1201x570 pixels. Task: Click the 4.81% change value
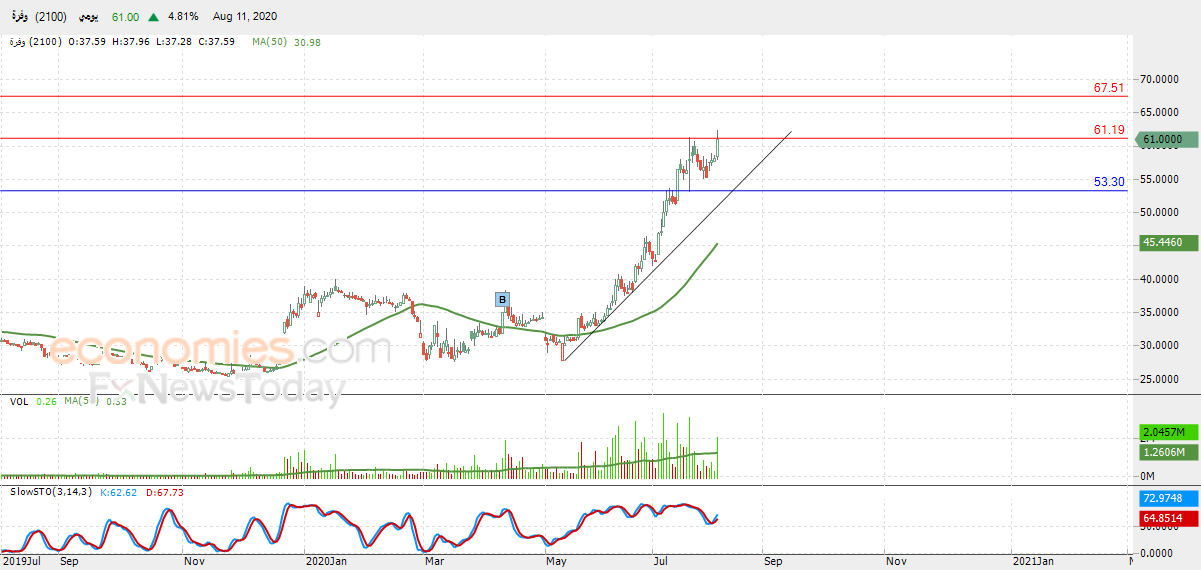pyautogui.click(x=183, y=17)
